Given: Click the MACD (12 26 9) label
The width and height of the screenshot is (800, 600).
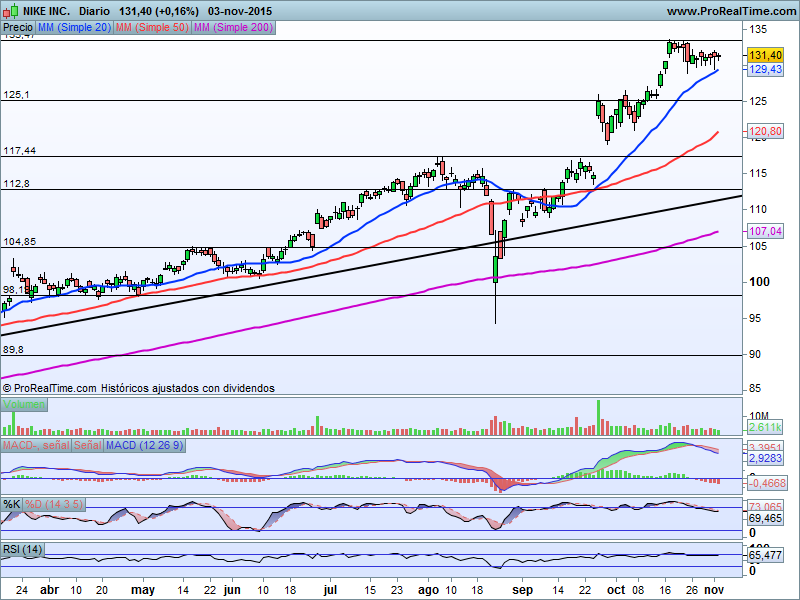Looking at the screenshot, I should [x=144, y=445].
